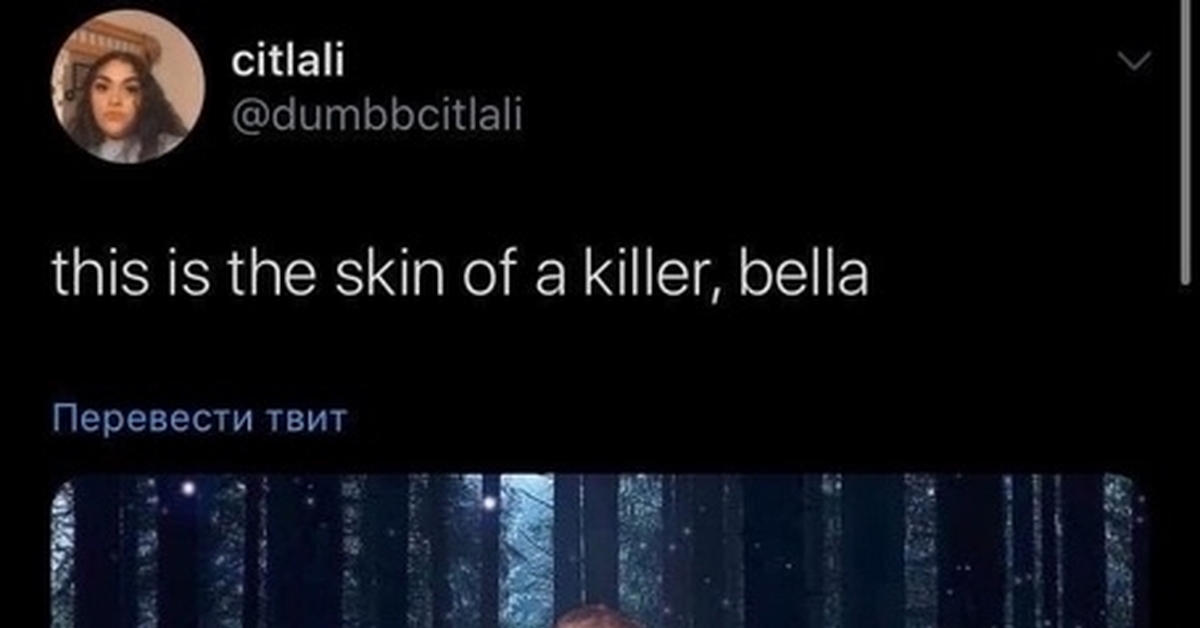
Task: Click citlali's profile avatar
Action: click(x=127, y=87)
